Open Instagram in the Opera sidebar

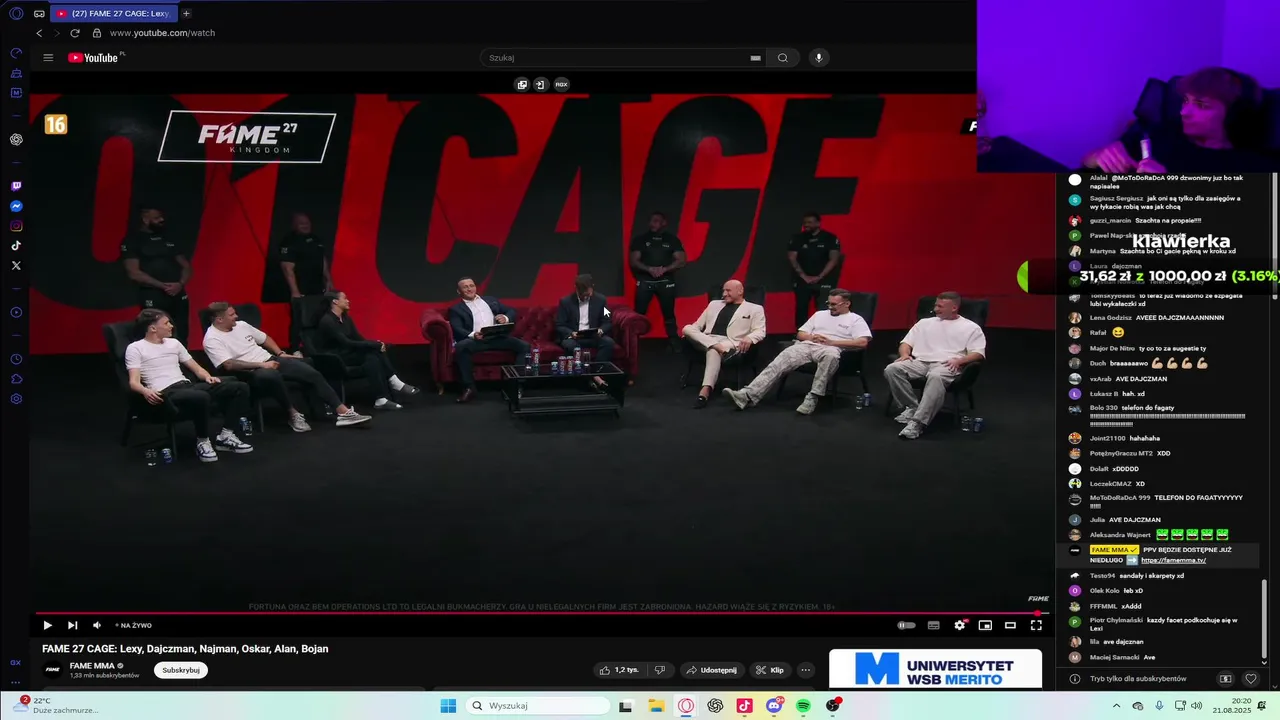(x=16, y=226)
